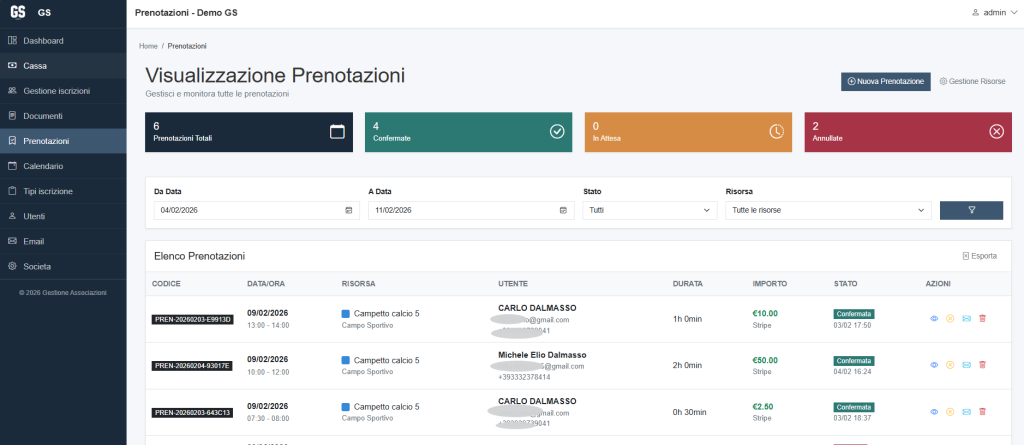Open the Risorsa dropdown filter
1024x445 pixels.
coord(828,210)
